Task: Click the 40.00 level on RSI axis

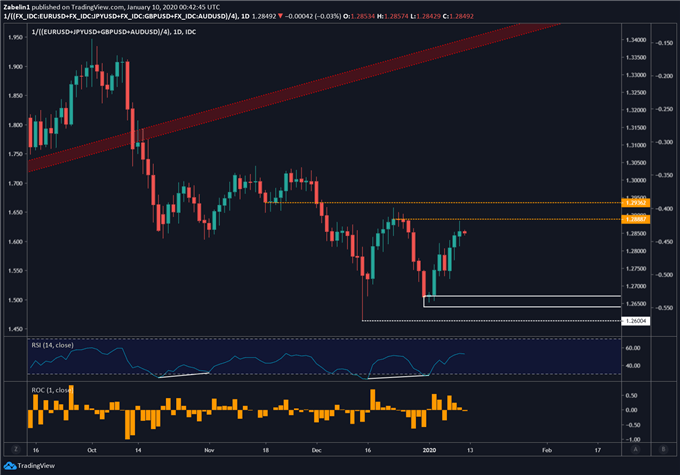Action: click(x=633, y=365)
